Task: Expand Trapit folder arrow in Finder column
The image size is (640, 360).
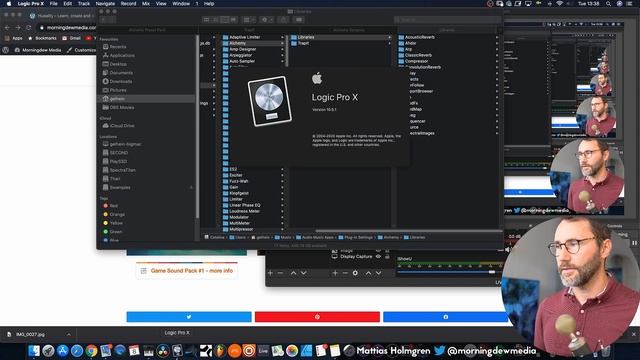Action: click(x=389, y=43)
